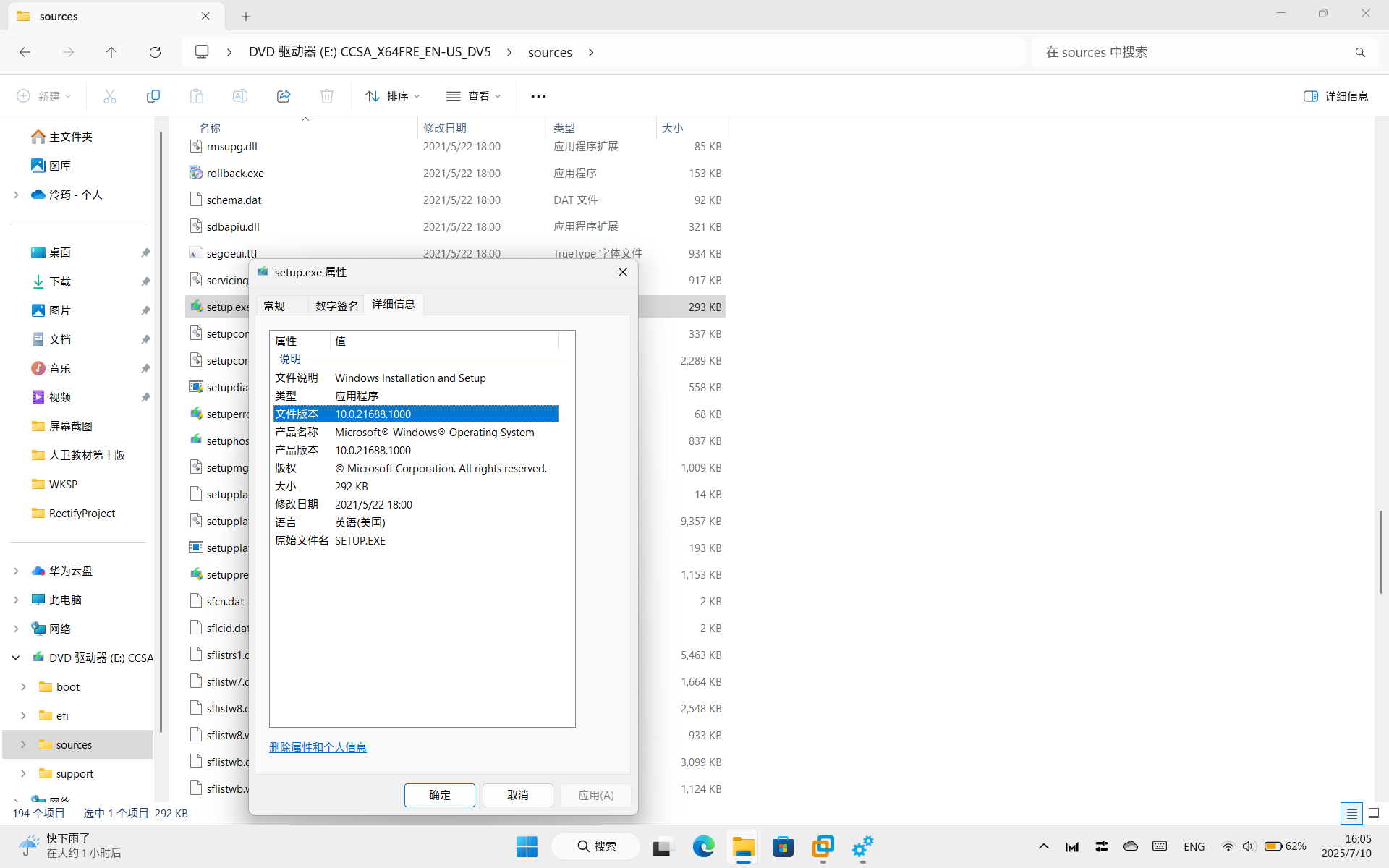The image size is (1389, 868).
Task: Switch to the 数字签名 tab
Action: point(336,306)
